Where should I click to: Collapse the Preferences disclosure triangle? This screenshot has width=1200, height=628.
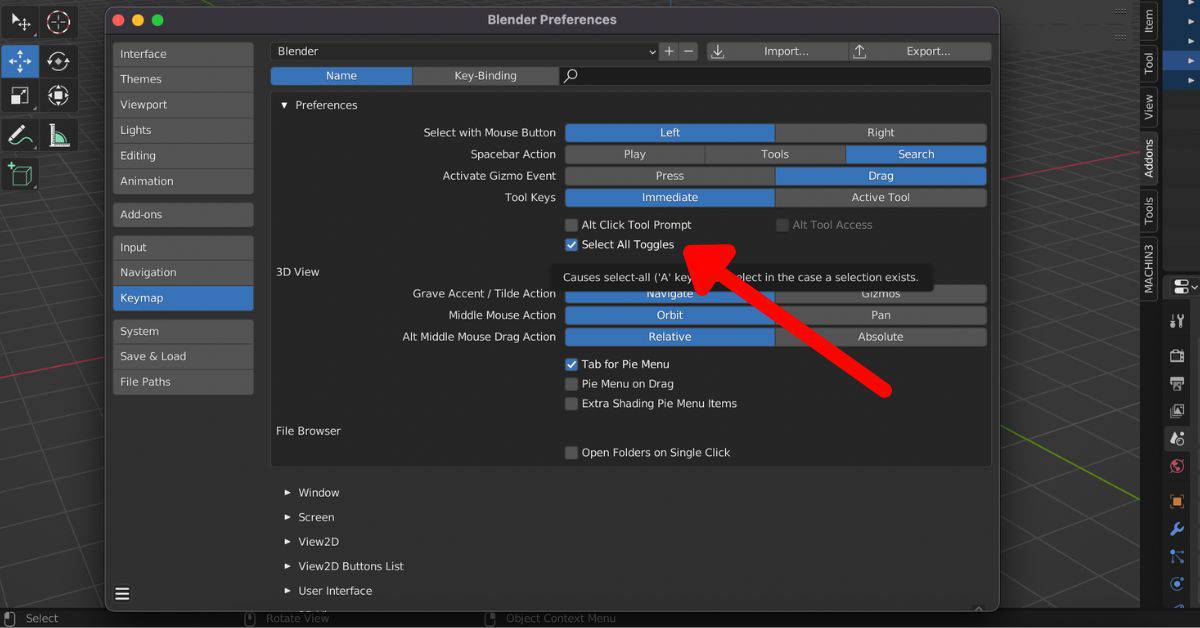[x=284, y=105]
